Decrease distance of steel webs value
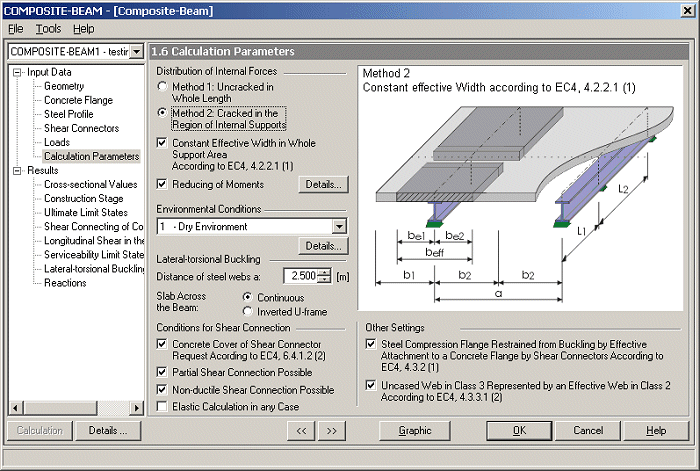Image resolution: width=700 pixels, height=471 pixels. coord(325,279)
